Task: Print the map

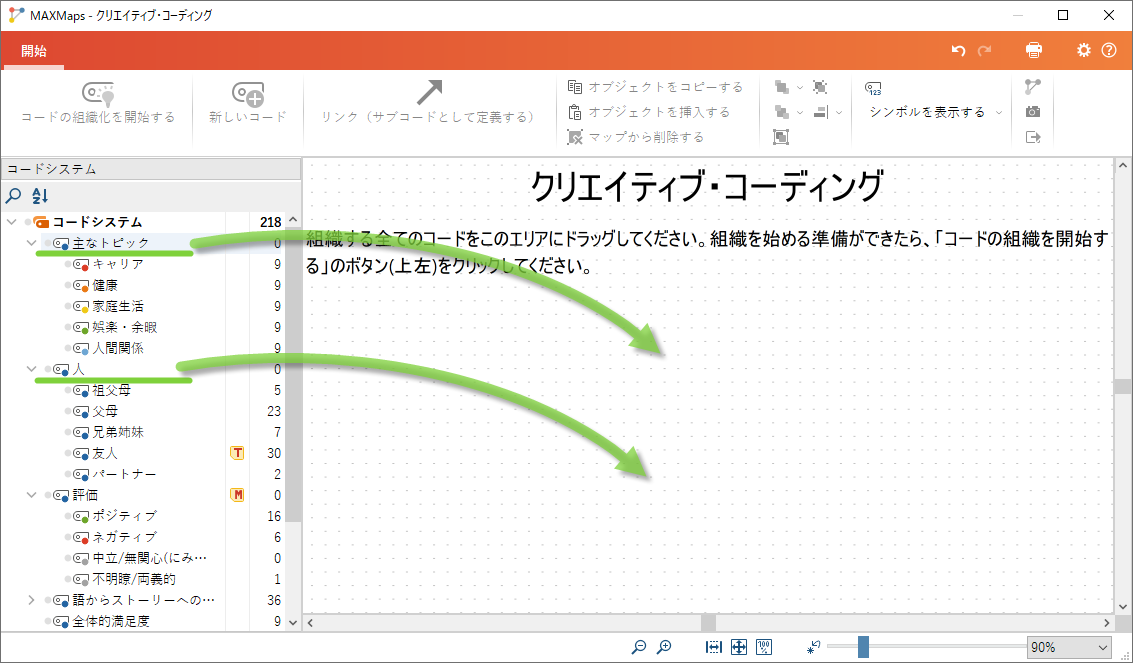Action: tap(1034, 50)
